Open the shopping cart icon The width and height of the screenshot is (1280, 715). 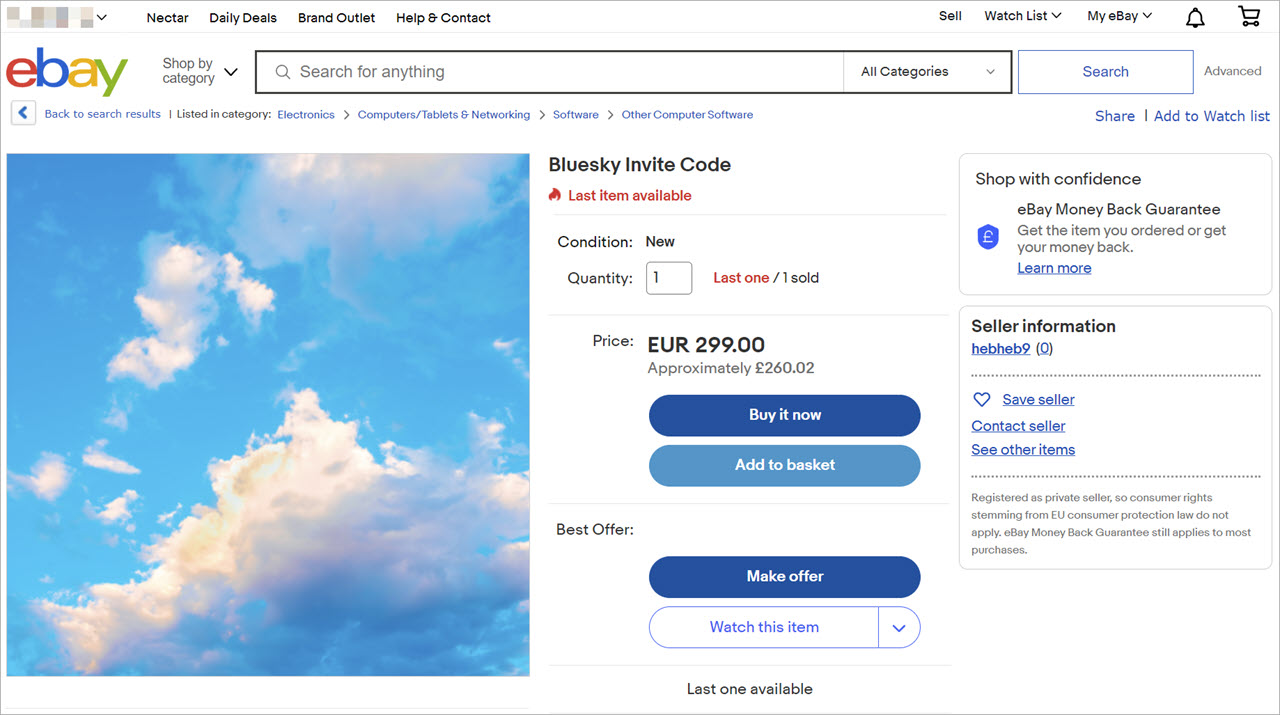tap(1249, 16)
